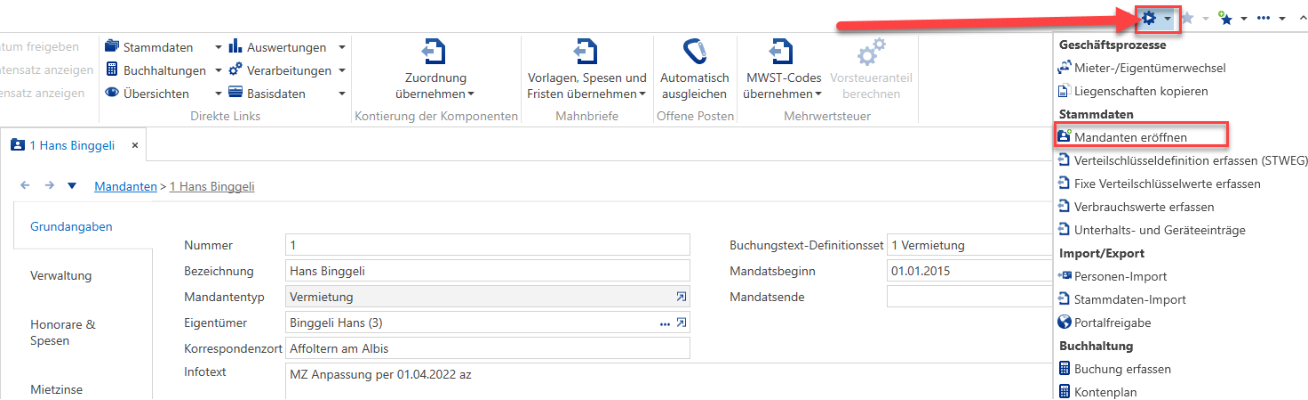
Task: Follow the Mandanten breadcrumb link
Action: (x=125, y=186)
